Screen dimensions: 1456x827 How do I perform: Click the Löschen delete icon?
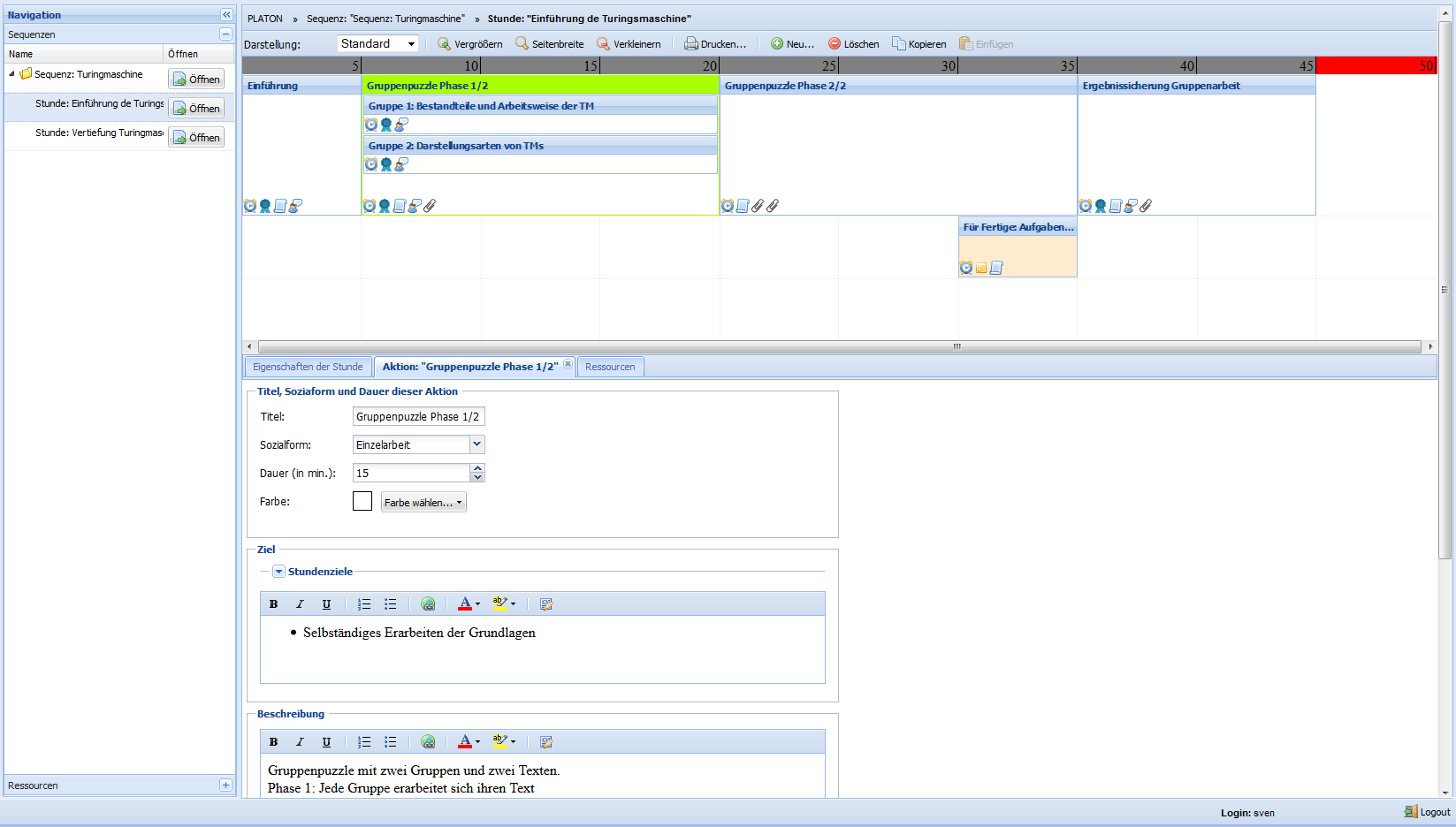pyautogui.click(x=834, y=44)
